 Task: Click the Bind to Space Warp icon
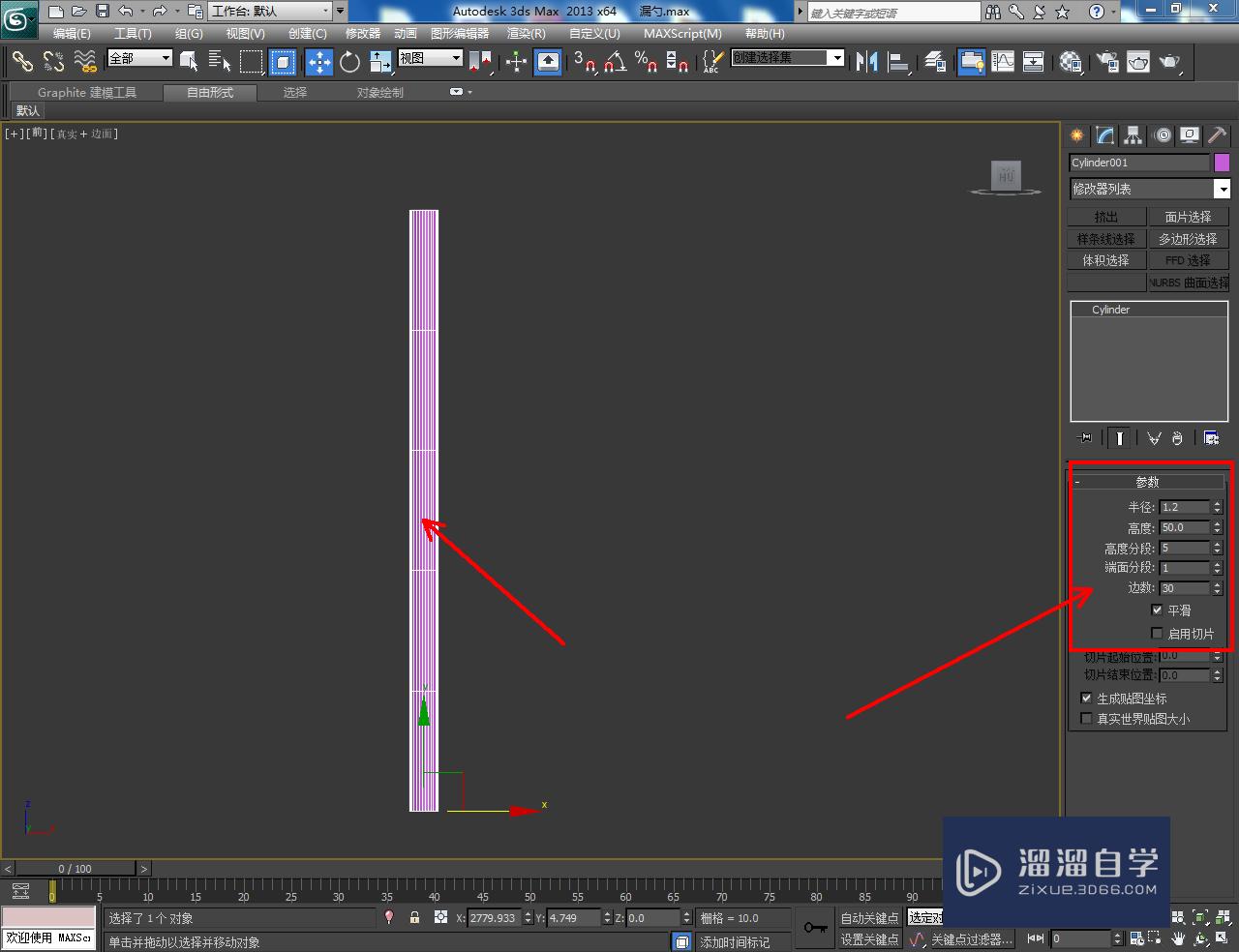click(x=85, y=62)
